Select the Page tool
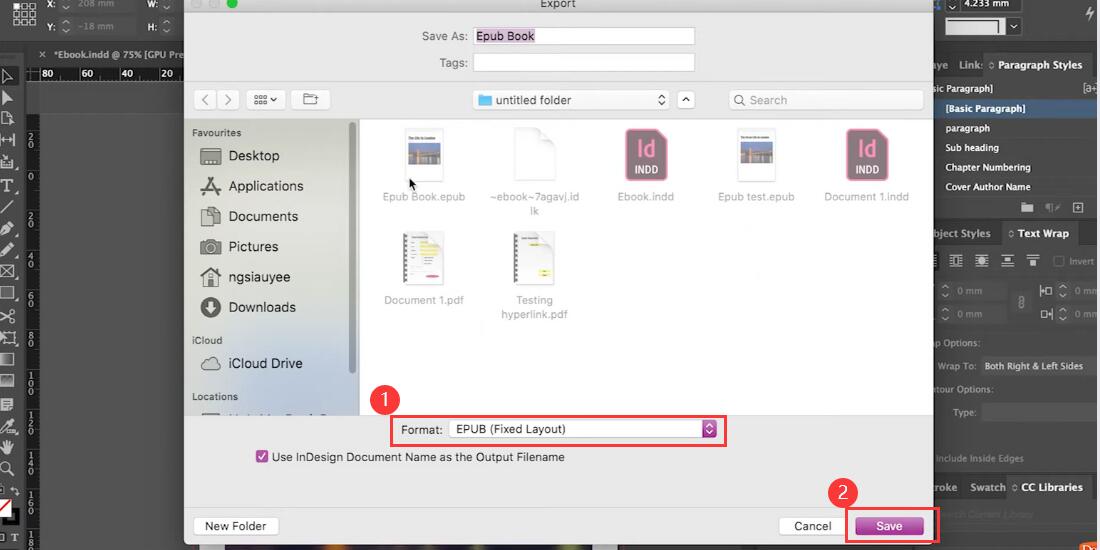Viewport: 1100px width, 550px height. [x=7, y=118]
